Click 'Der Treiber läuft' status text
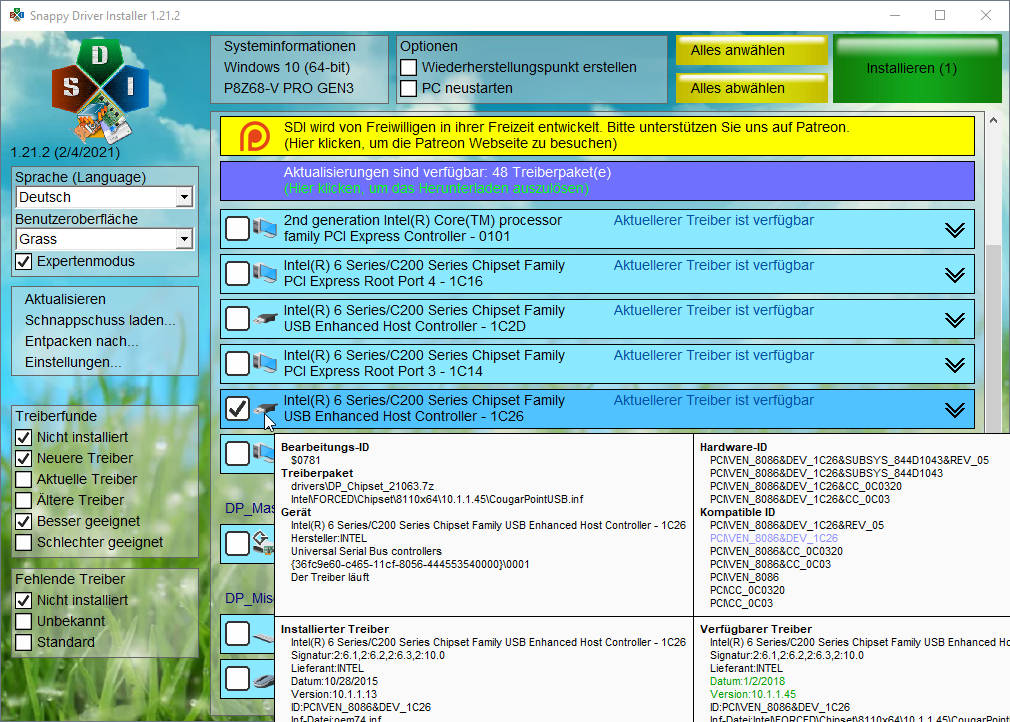This screenshot has height=722, width=1010. [x=330, y=577]
